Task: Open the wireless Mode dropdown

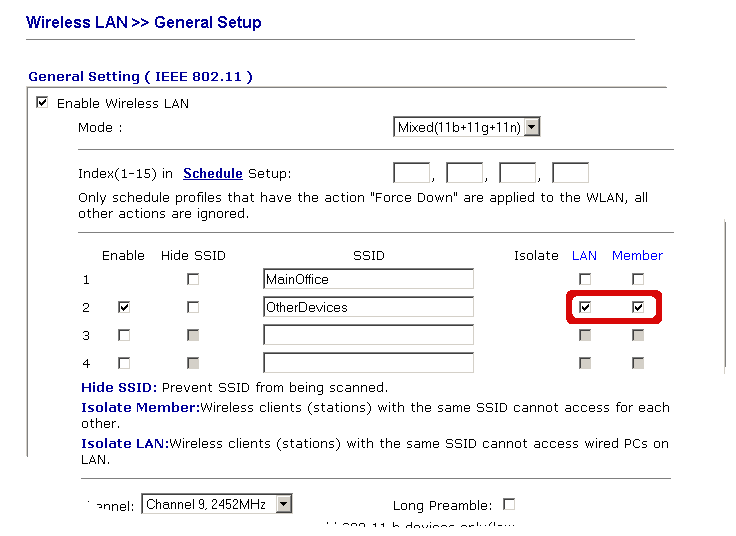Action: click(467, 127)
